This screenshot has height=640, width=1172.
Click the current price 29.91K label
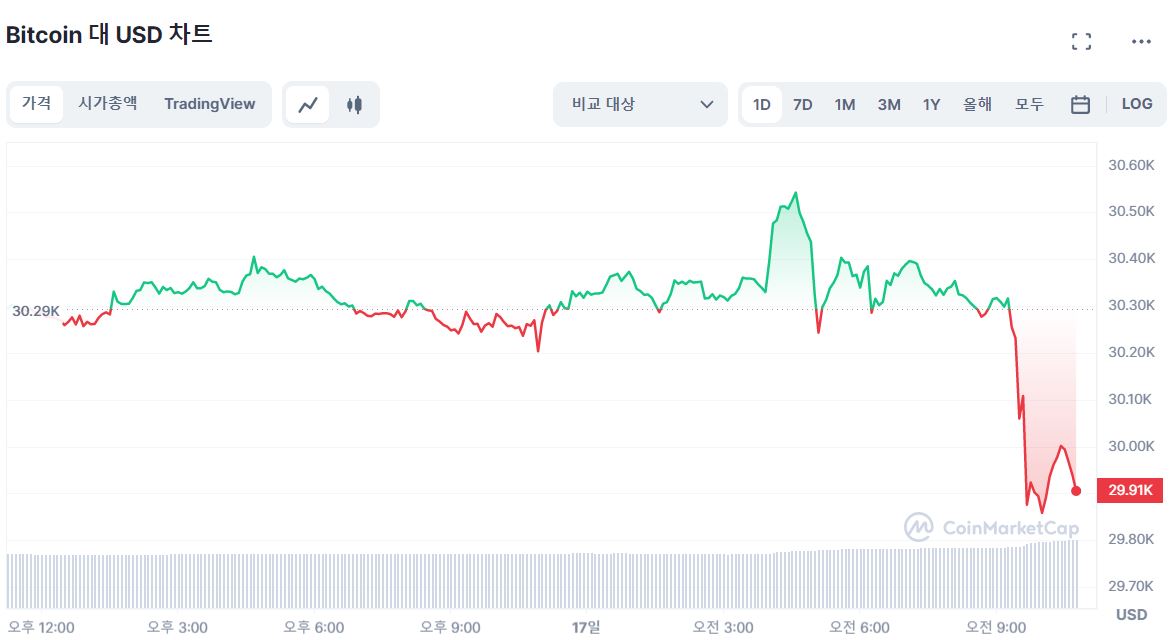click(x=1130, y=490)
